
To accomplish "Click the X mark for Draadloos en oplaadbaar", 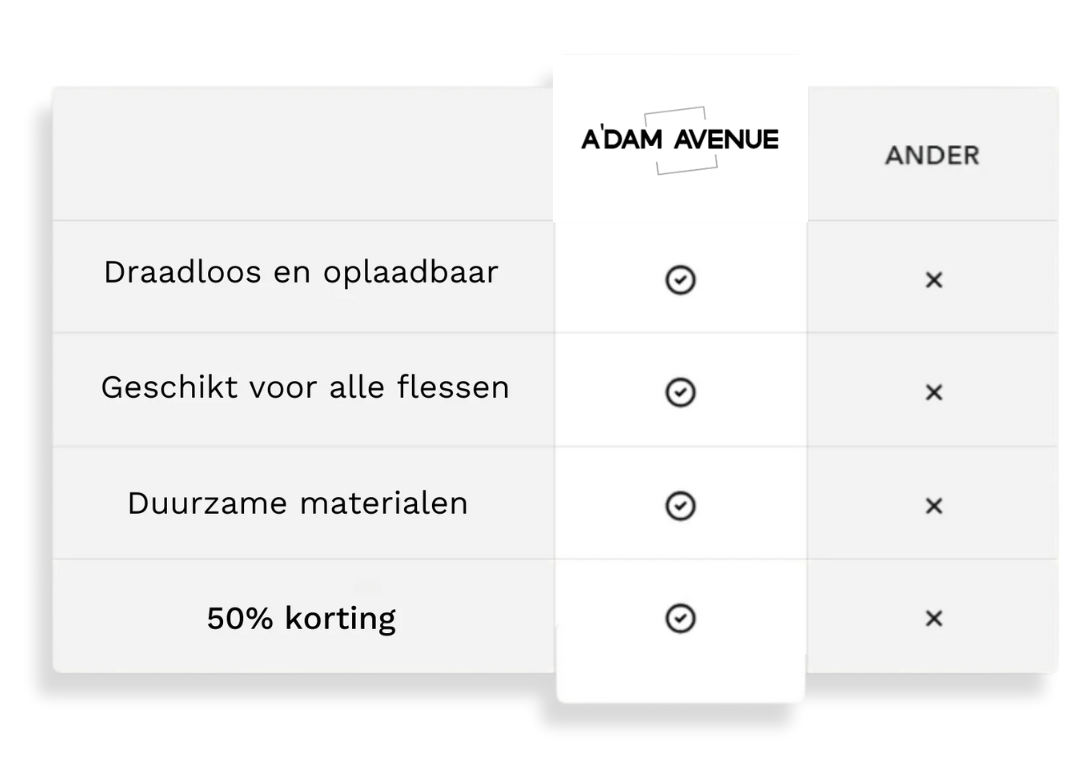I will tap(933, 281).
